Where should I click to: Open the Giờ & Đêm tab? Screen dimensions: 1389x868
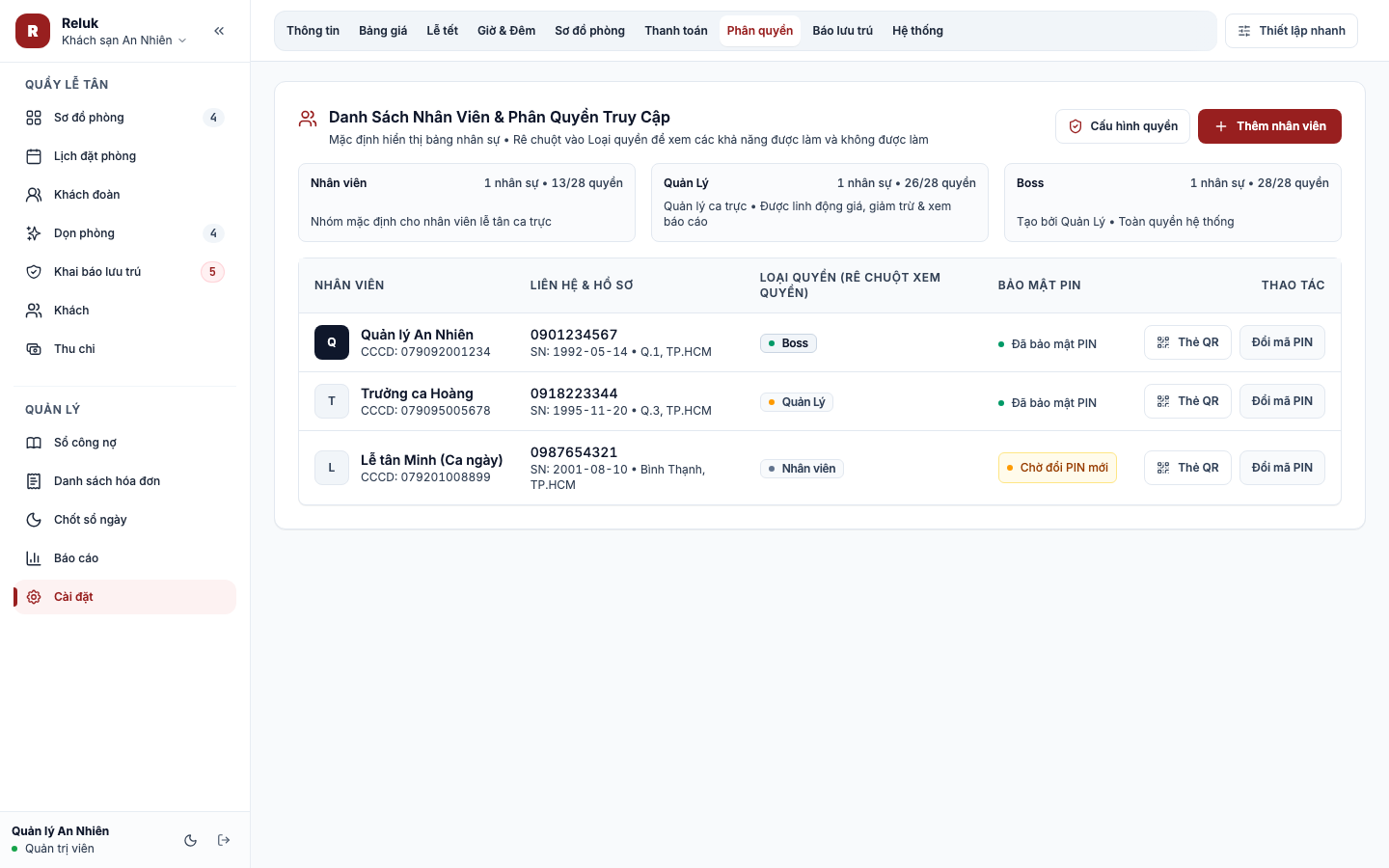click(506, 31)
